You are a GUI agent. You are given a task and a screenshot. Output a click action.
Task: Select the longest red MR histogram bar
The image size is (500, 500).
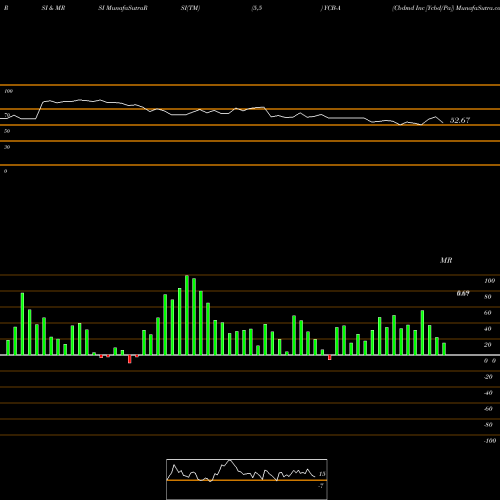pos(130,359)
